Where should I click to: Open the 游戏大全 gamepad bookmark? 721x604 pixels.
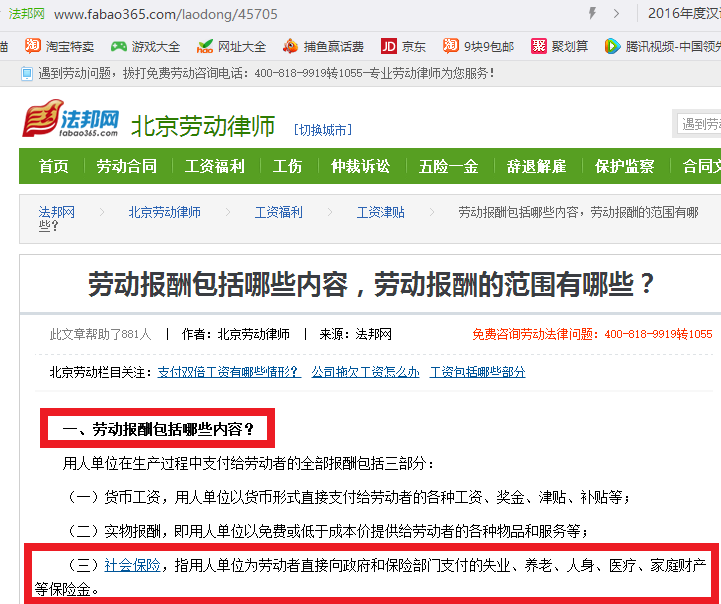119,46
